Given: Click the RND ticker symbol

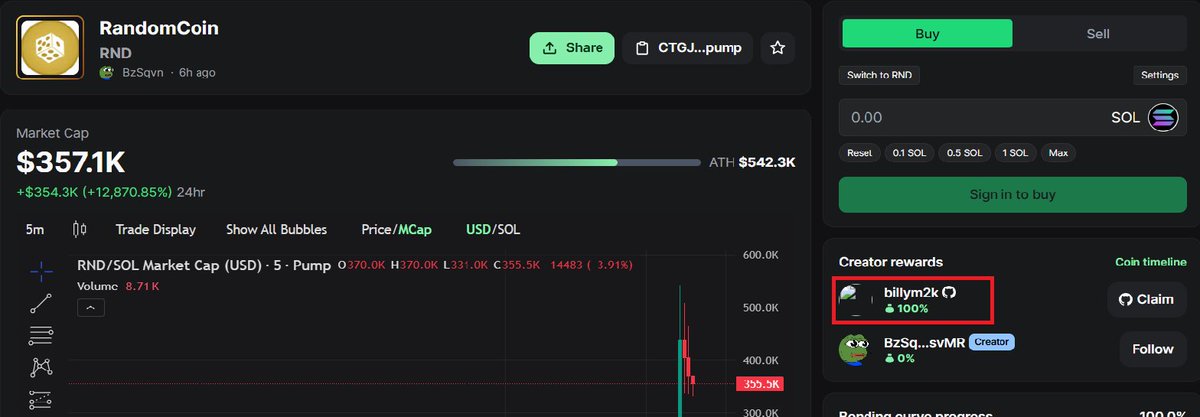Looking at the screenshot, I should [115, 52].
